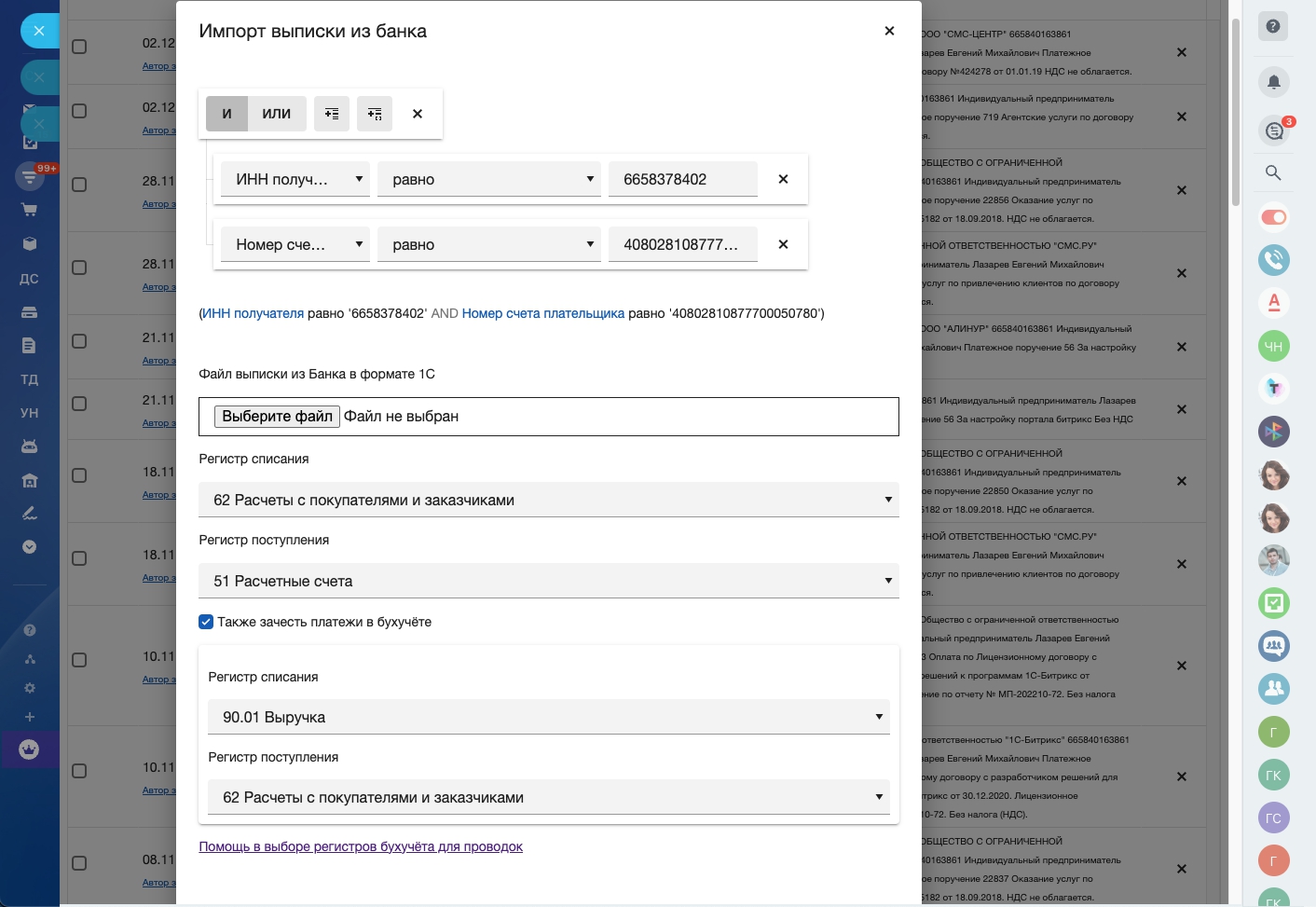Open the help question mark icon

tap(1273, 26)
